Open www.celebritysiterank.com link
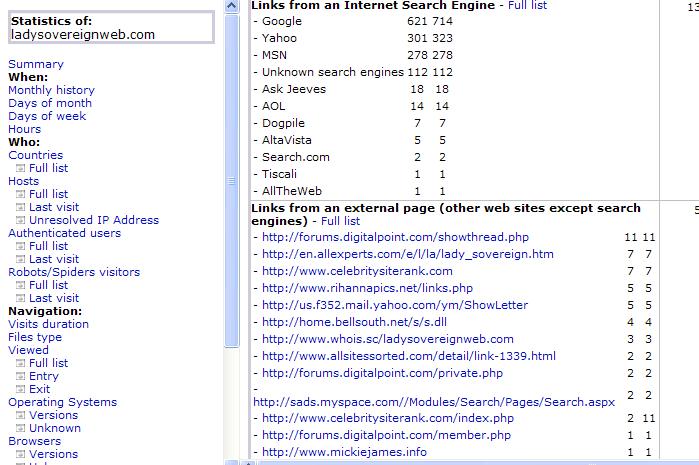Image resolution: width=699 pixels, height=465 pixels. point(358,271)
